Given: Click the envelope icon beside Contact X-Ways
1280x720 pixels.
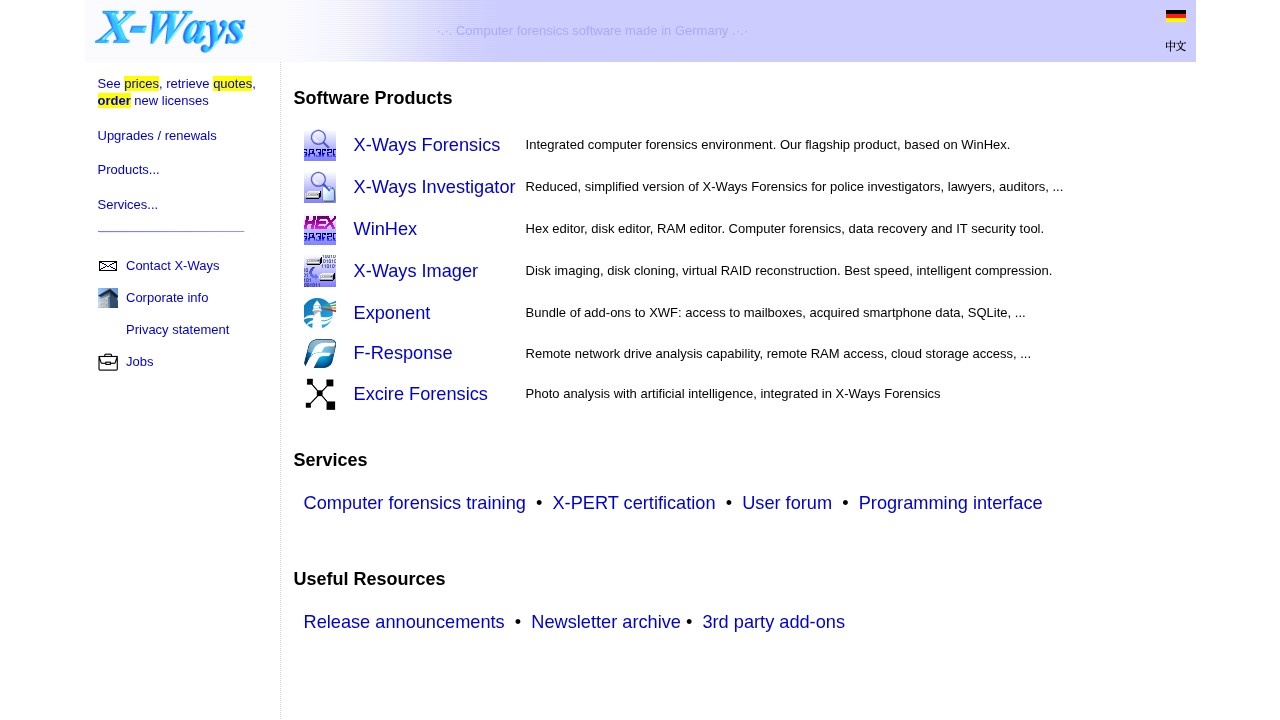Looking at the screenshot, I should pos(108,266).
